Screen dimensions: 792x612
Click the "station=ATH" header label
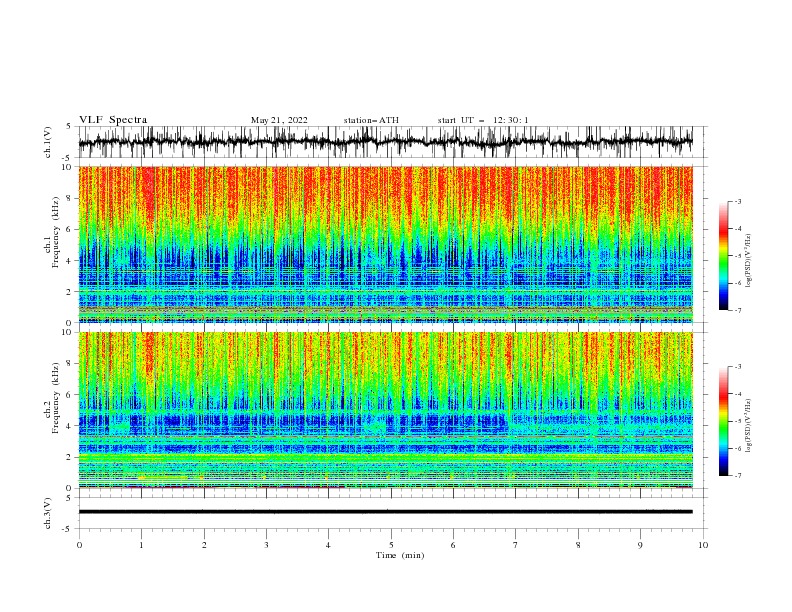371,120
